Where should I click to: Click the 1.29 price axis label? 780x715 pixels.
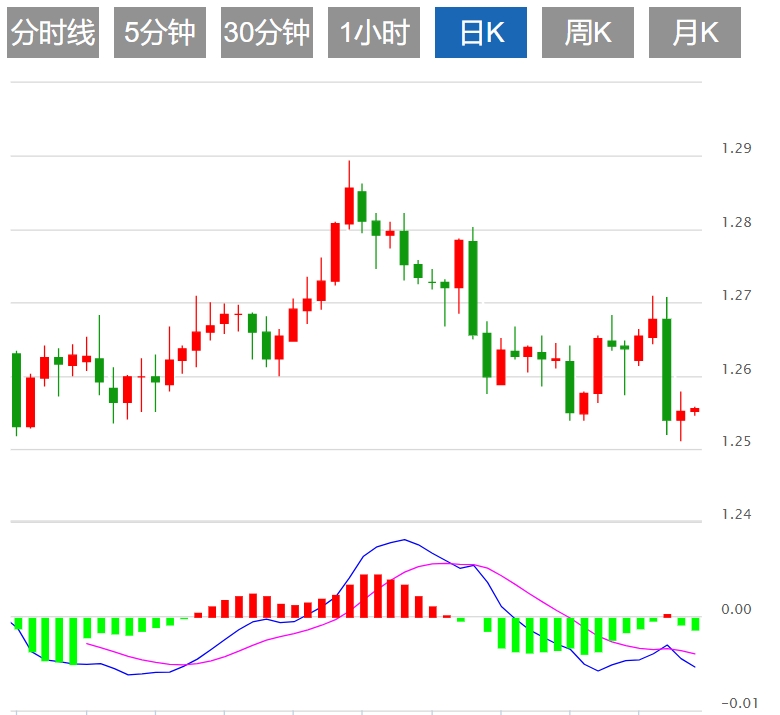pyautogui.click(x=736, y=148)
